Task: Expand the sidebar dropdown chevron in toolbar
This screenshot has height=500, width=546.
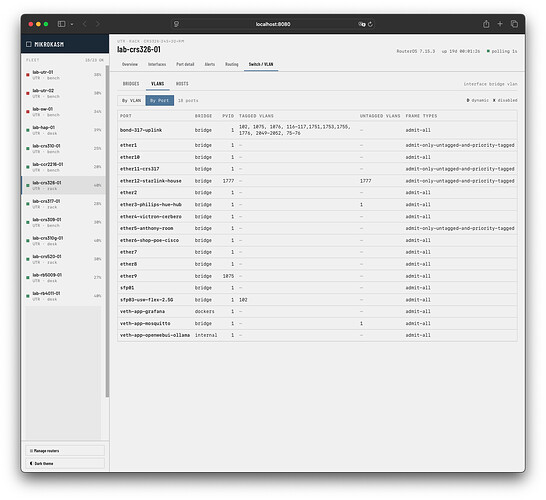Action: tap(72, 24)
